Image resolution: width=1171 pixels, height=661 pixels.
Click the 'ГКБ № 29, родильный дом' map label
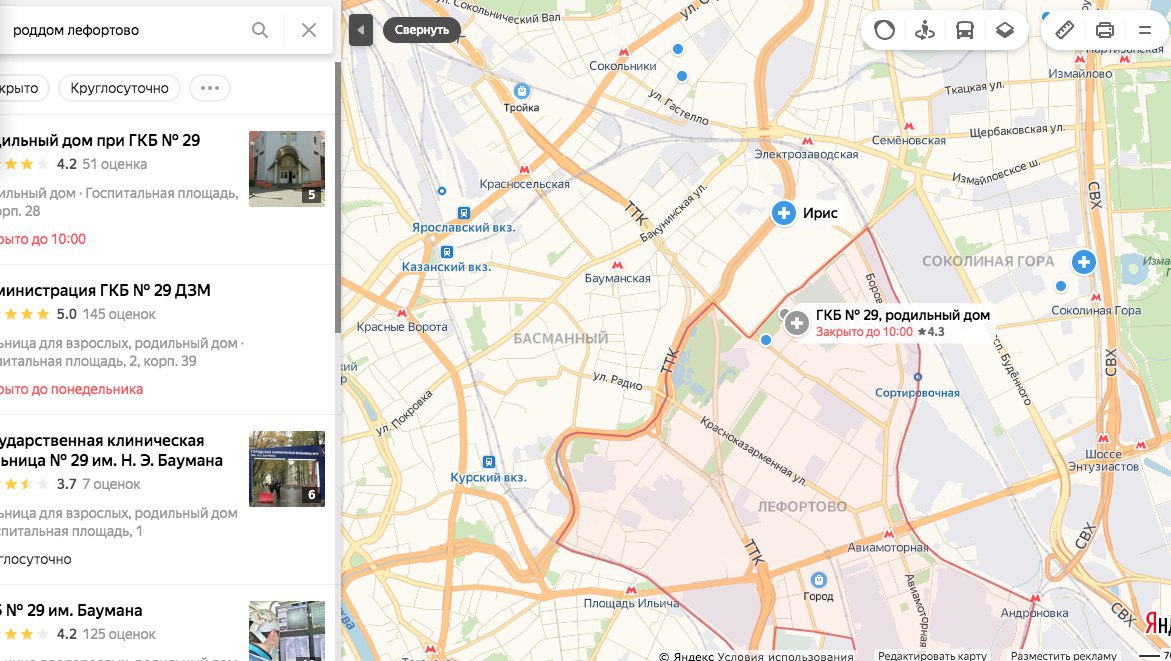click(x=902, y=315)
